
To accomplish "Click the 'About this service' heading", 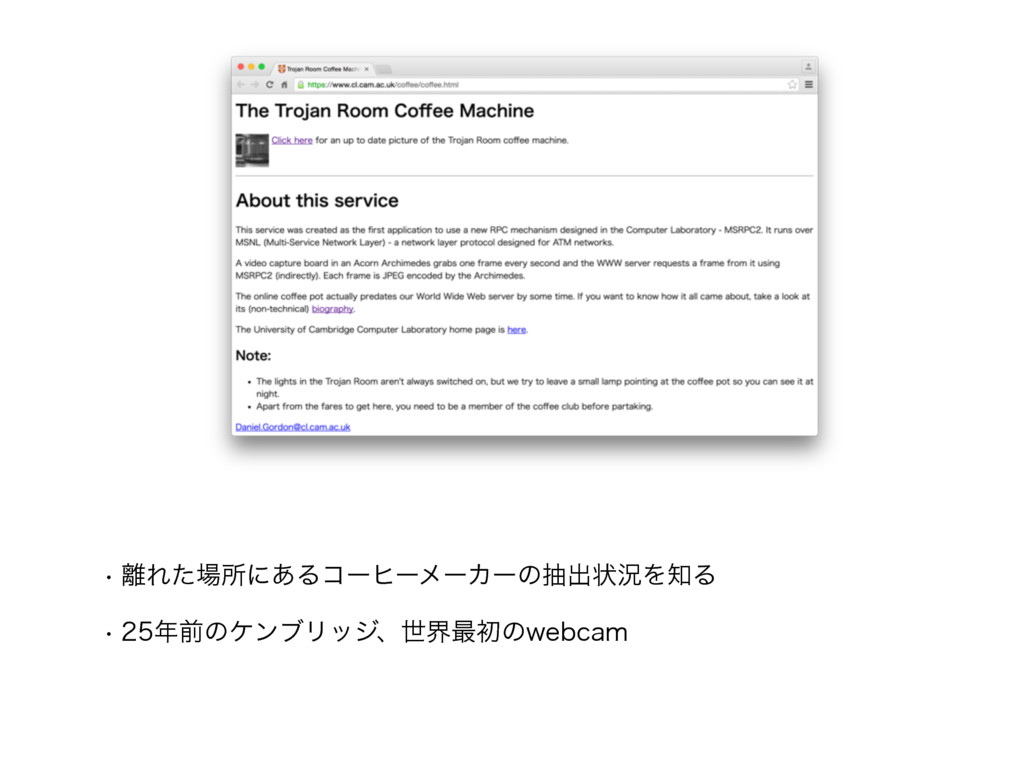I will coord(317,200).
